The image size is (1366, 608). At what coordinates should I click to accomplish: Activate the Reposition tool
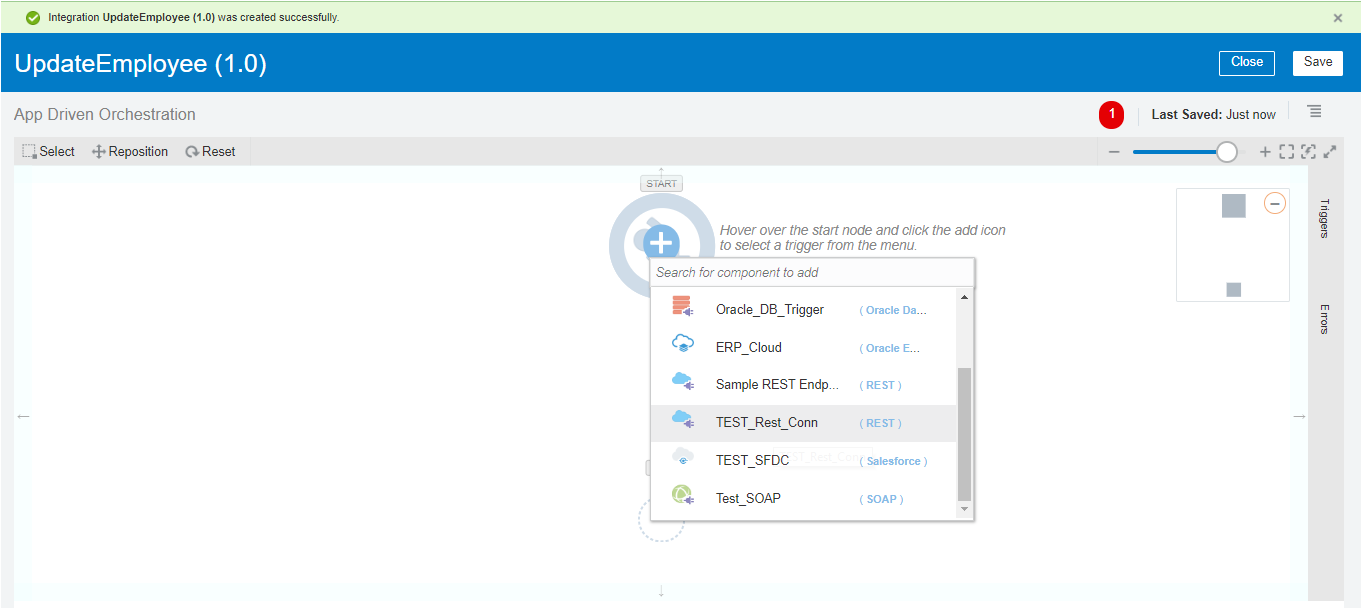click(x=130, y=152)
